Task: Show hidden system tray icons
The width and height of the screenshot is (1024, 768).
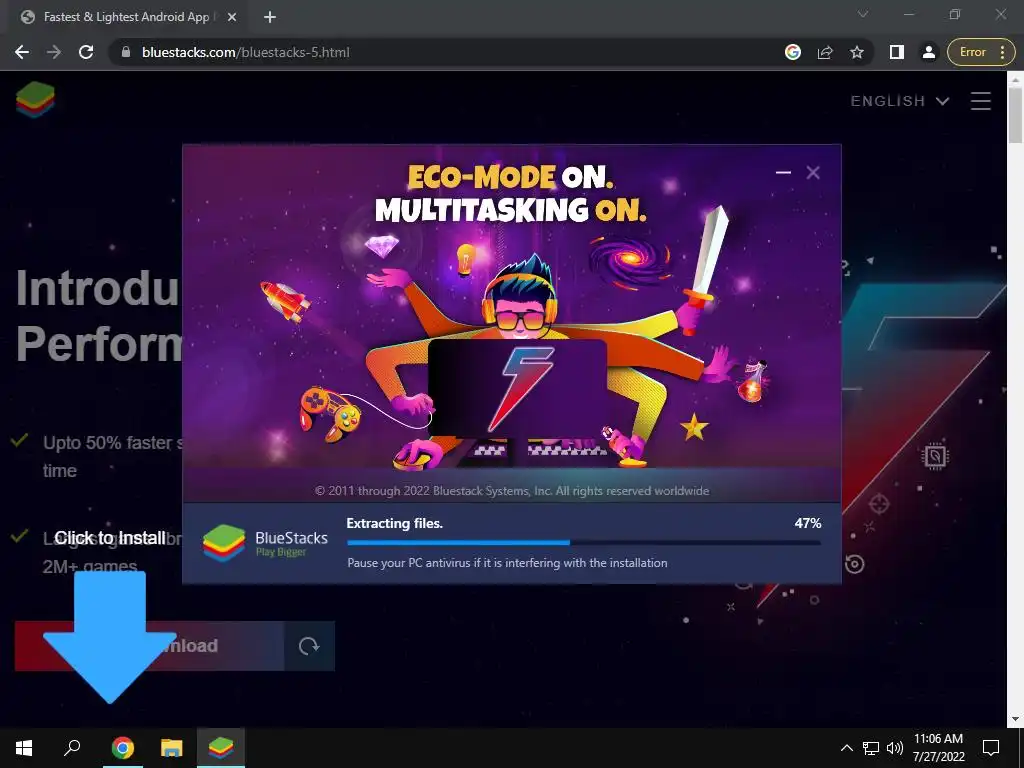Action: click(x=846, y=748)
